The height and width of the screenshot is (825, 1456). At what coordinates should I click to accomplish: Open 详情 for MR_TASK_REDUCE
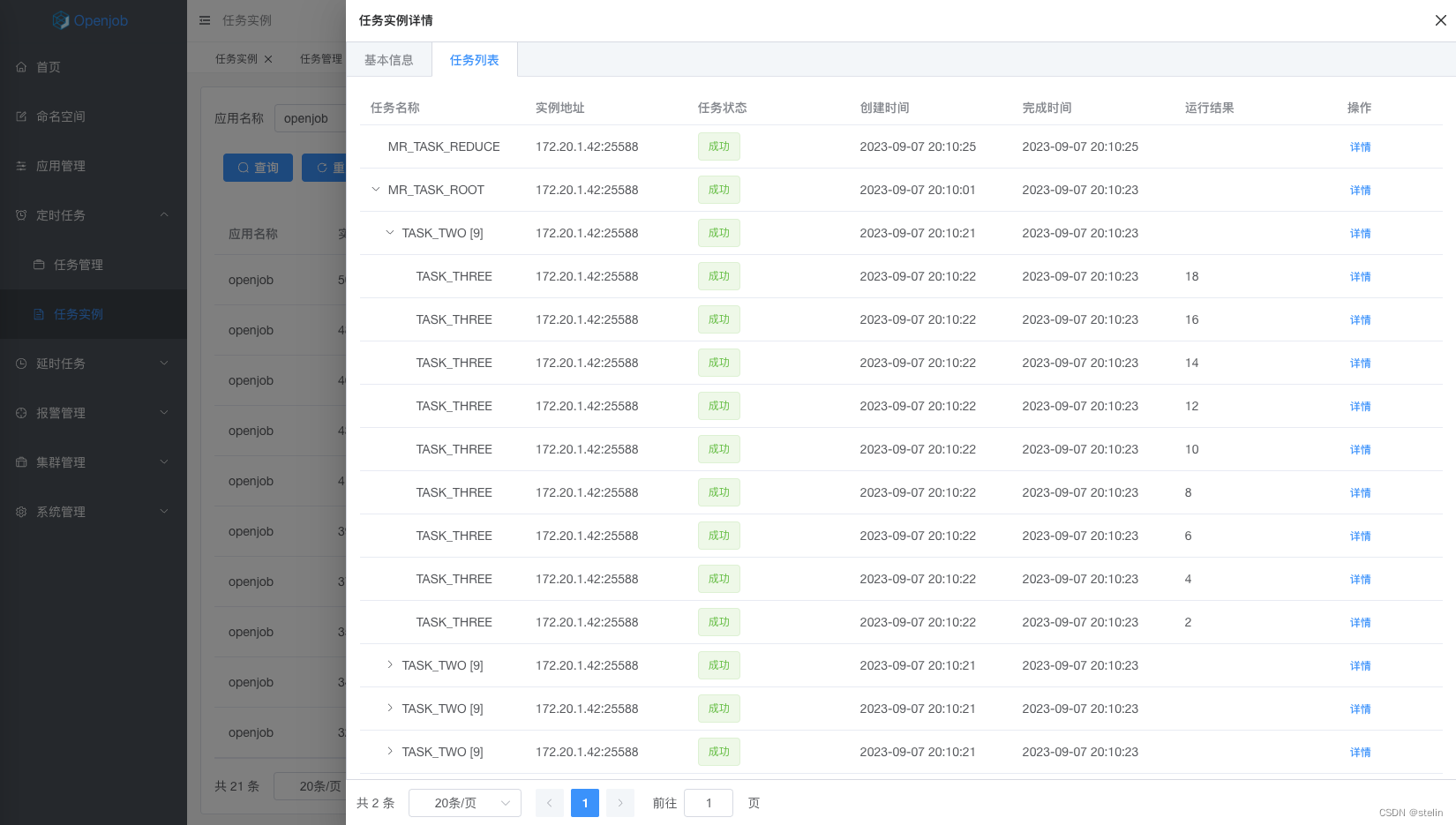coord(1360,147)
